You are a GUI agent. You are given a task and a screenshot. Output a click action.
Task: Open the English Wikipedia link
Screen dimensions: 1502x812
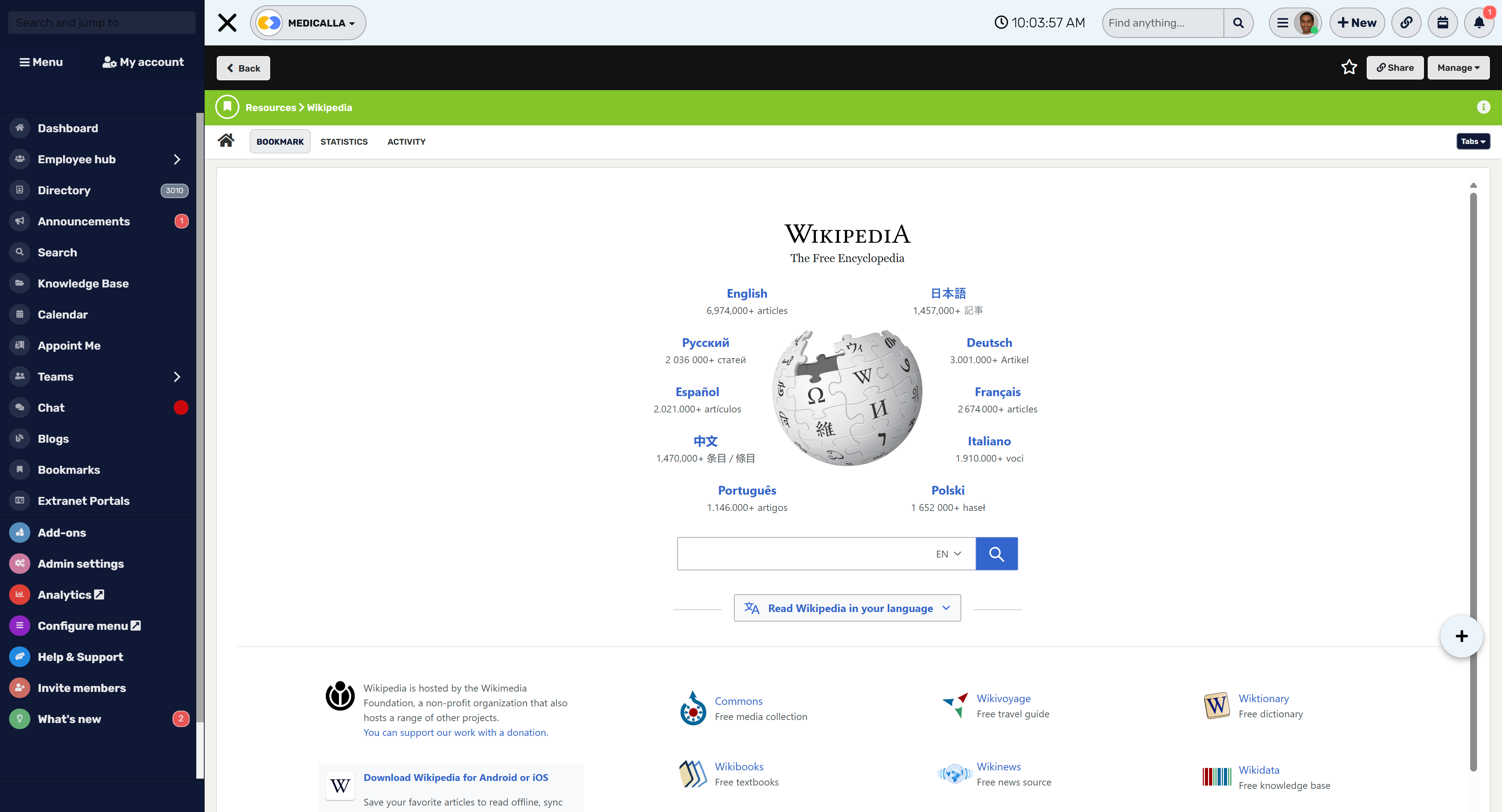(x=746, y=293)
